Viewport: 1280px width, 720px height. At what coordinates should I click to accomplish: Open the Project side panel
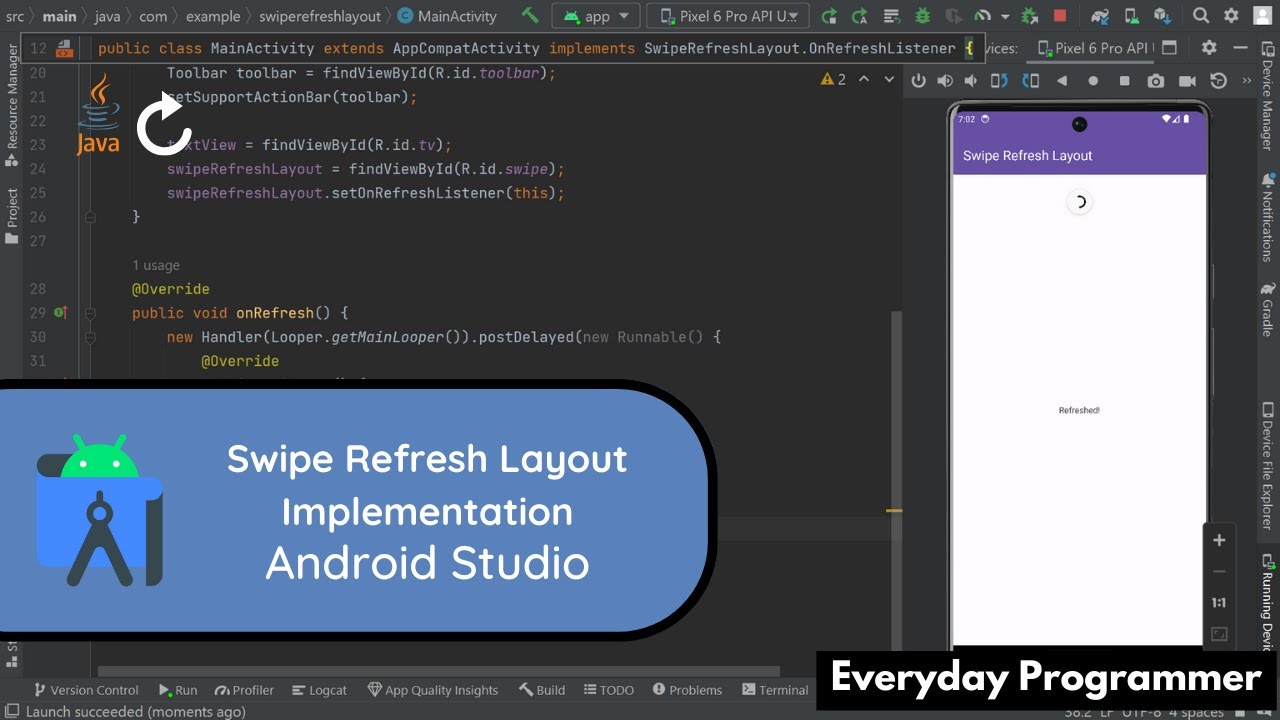click(x=12, y=216)
